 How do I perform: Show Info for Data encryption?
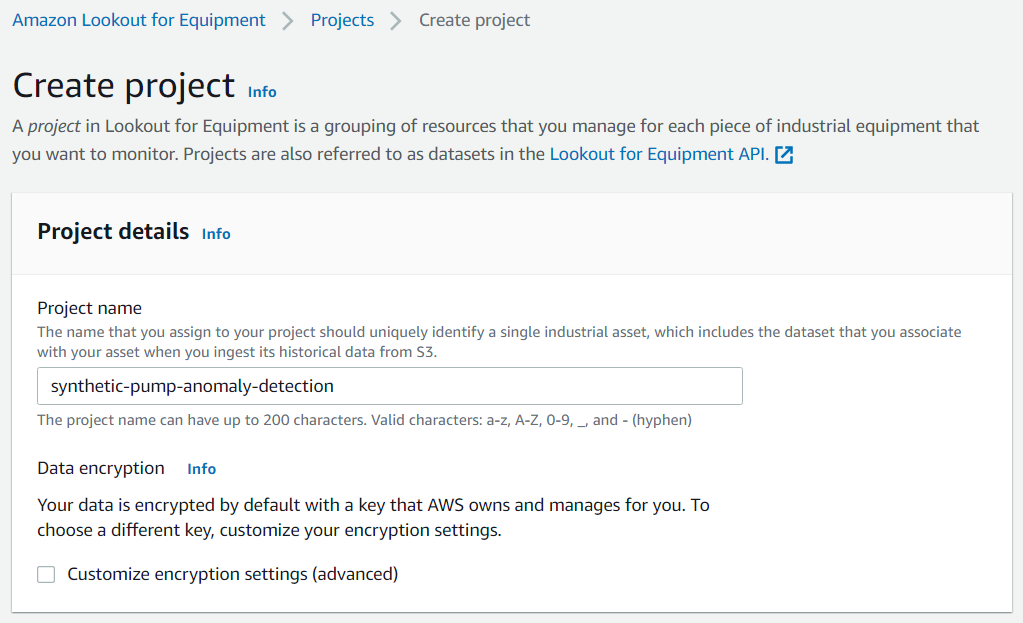pyautogui.click(x=202, y=469)
